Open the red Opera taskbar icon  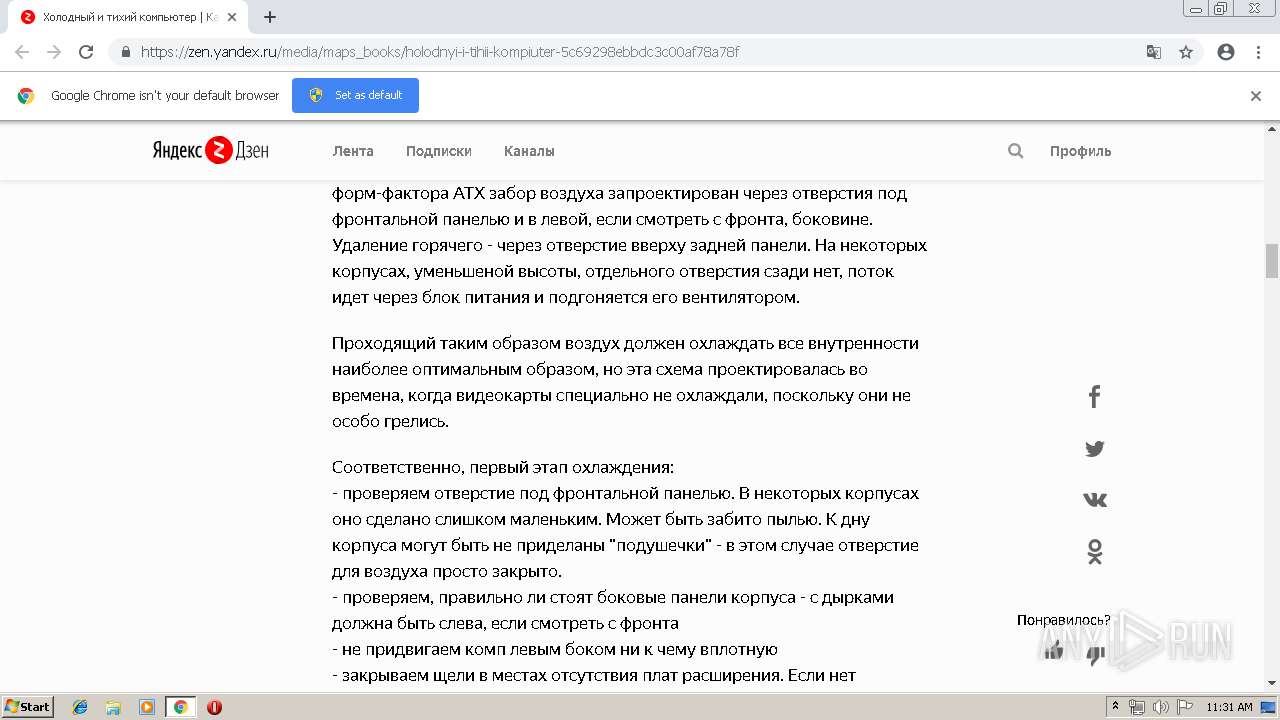[x=214, y=707]
